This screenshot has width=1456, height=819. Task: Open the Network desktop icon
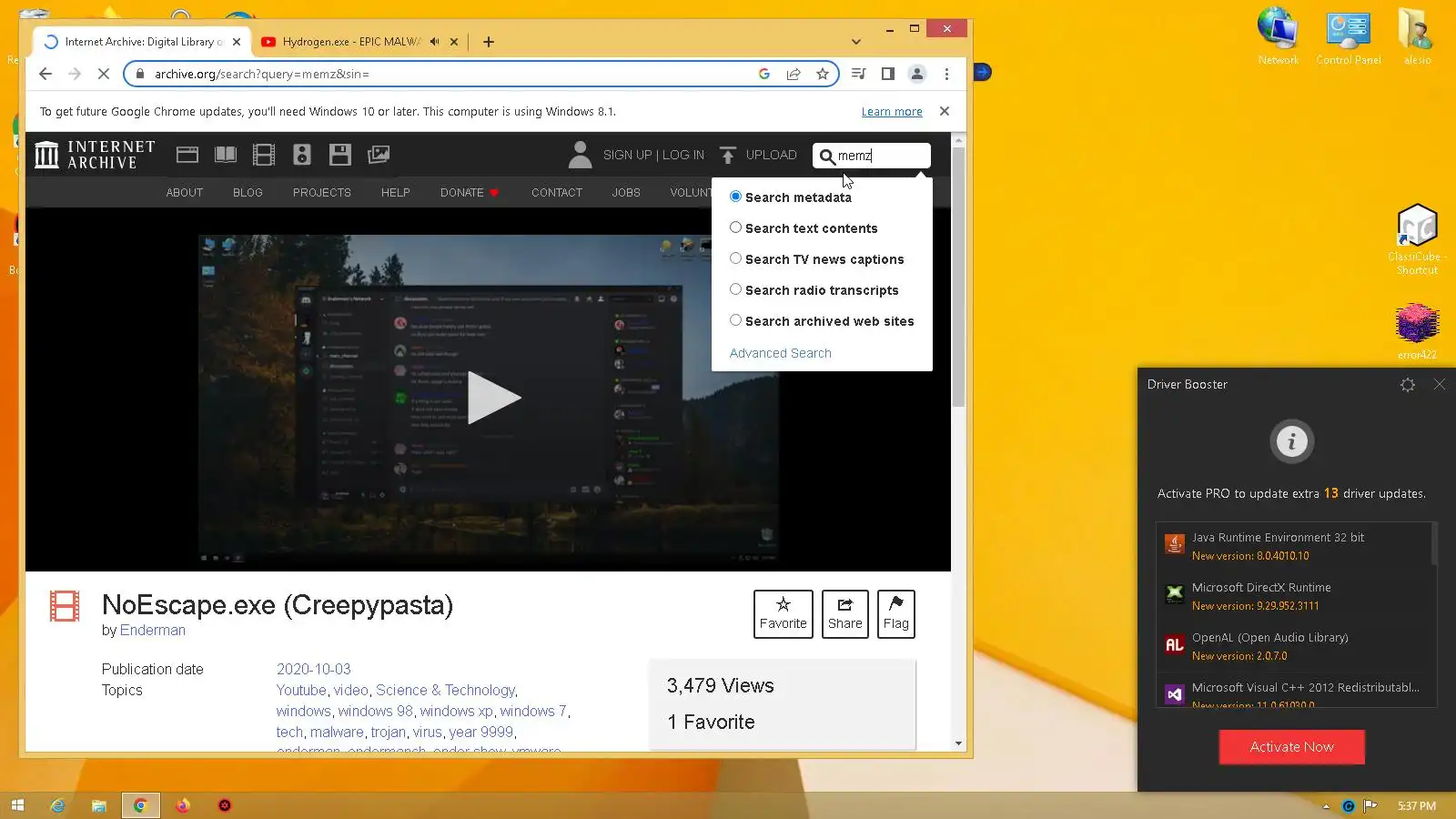tap(1278, 36)
